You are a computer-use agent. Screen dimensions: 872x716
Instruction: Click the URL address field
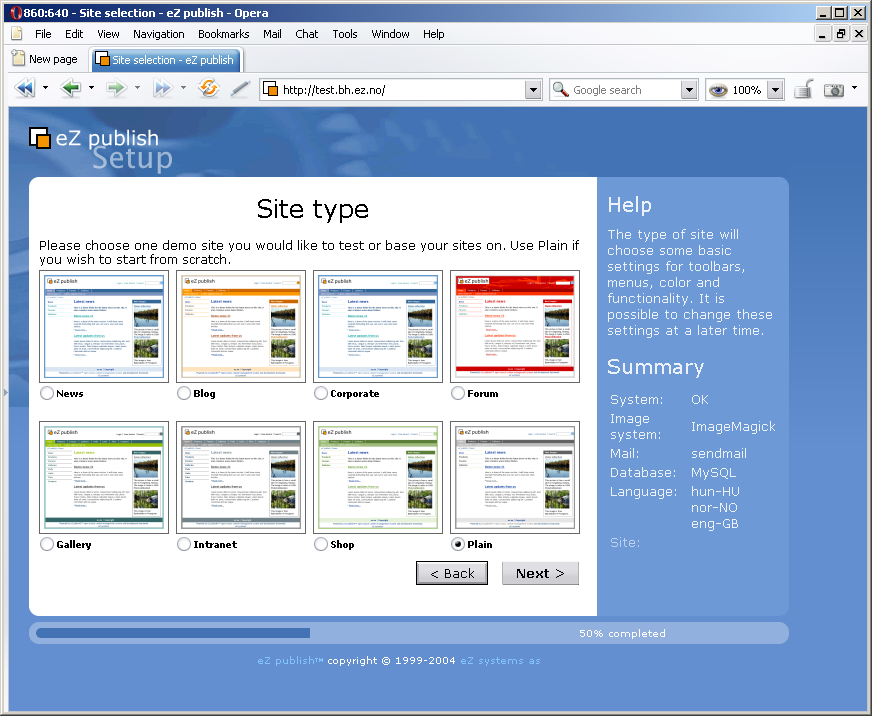400,90
